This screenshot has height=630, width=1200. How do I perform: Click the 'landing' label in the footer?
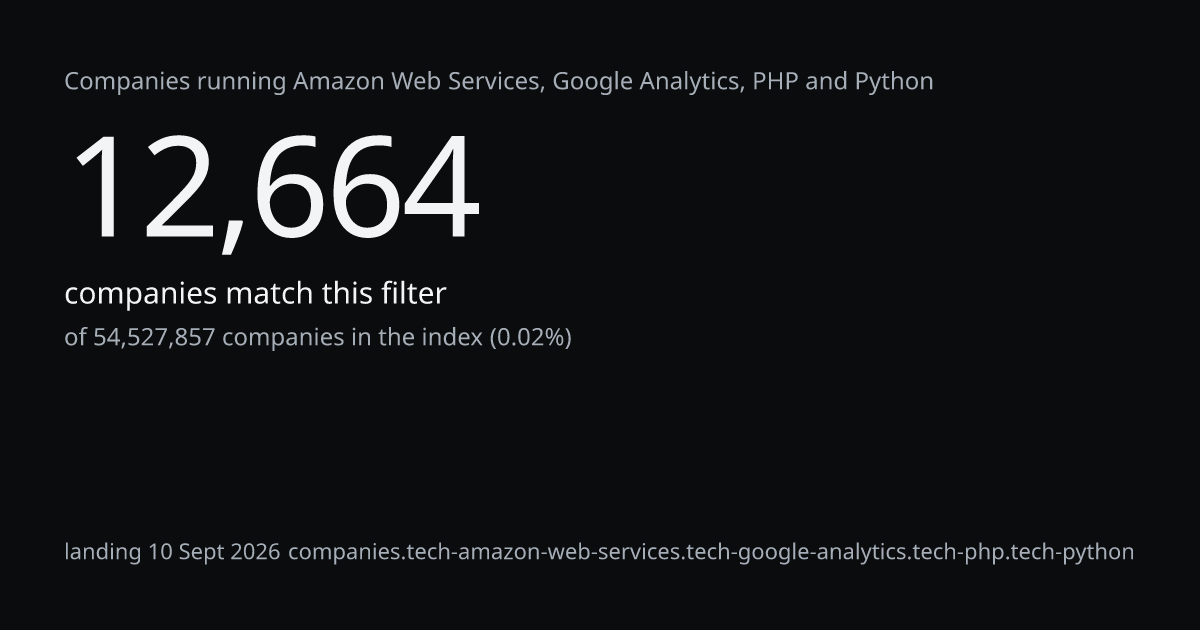pyautogui.click(x=103, y=552)
